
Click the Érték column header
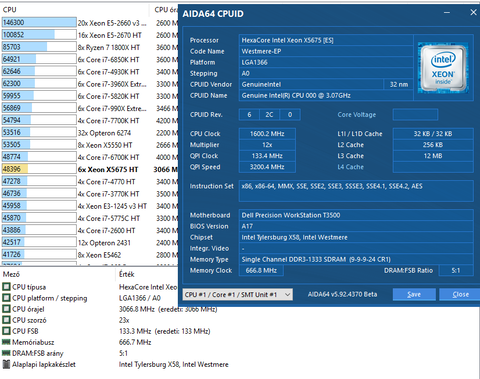tap(127, 274)
